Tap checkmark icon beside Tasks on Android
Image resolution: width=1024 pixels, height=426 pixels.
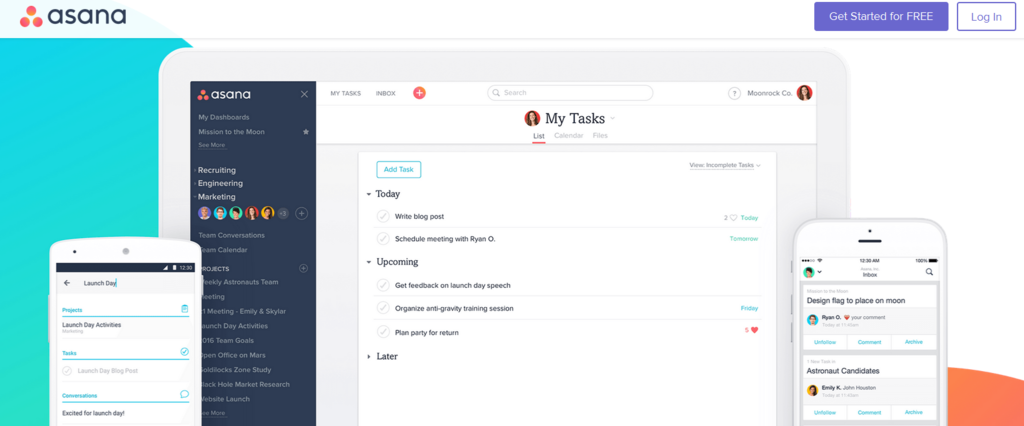coord(184,352)
